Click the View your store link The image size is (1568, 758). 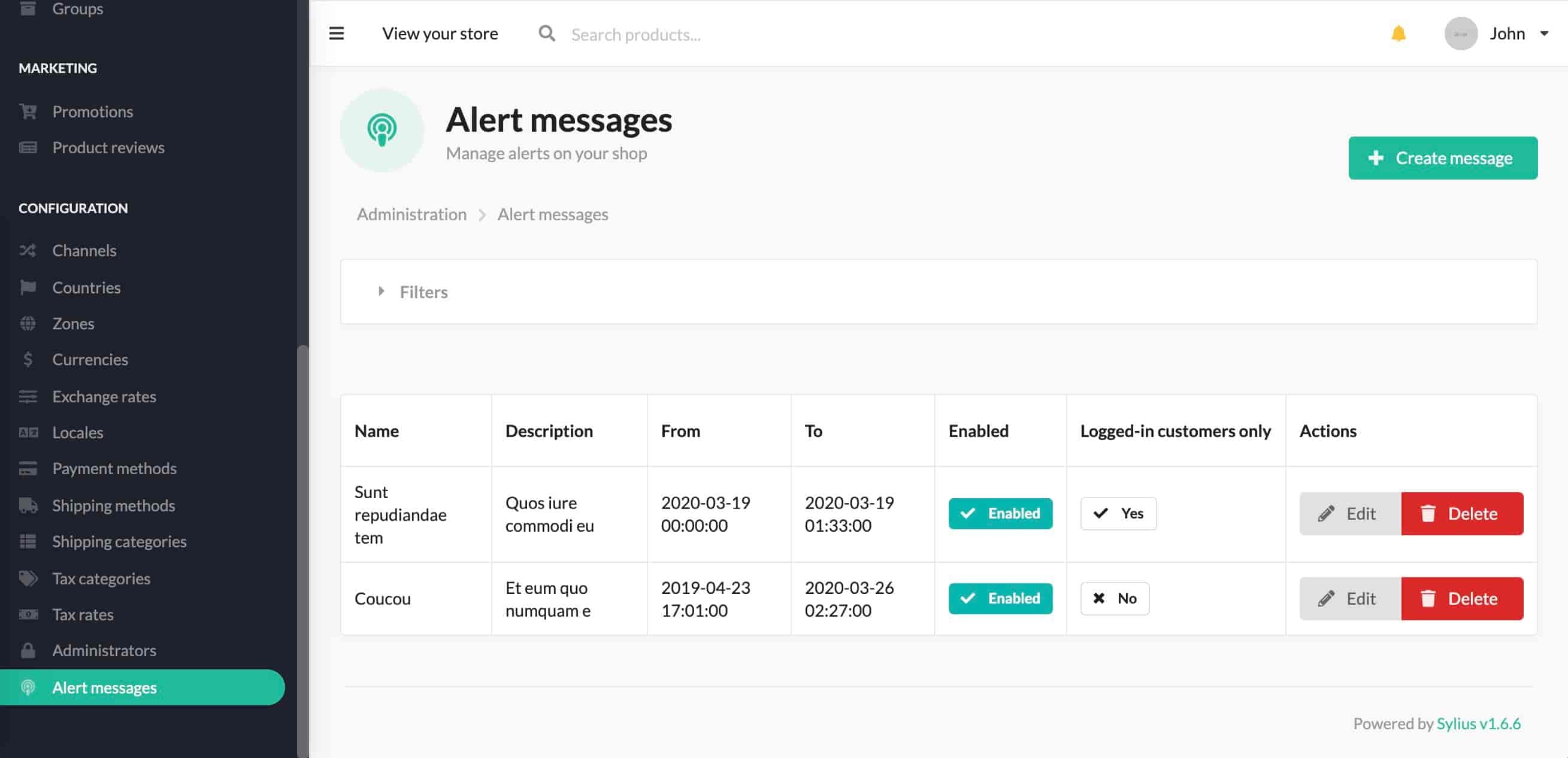[441, 33]
